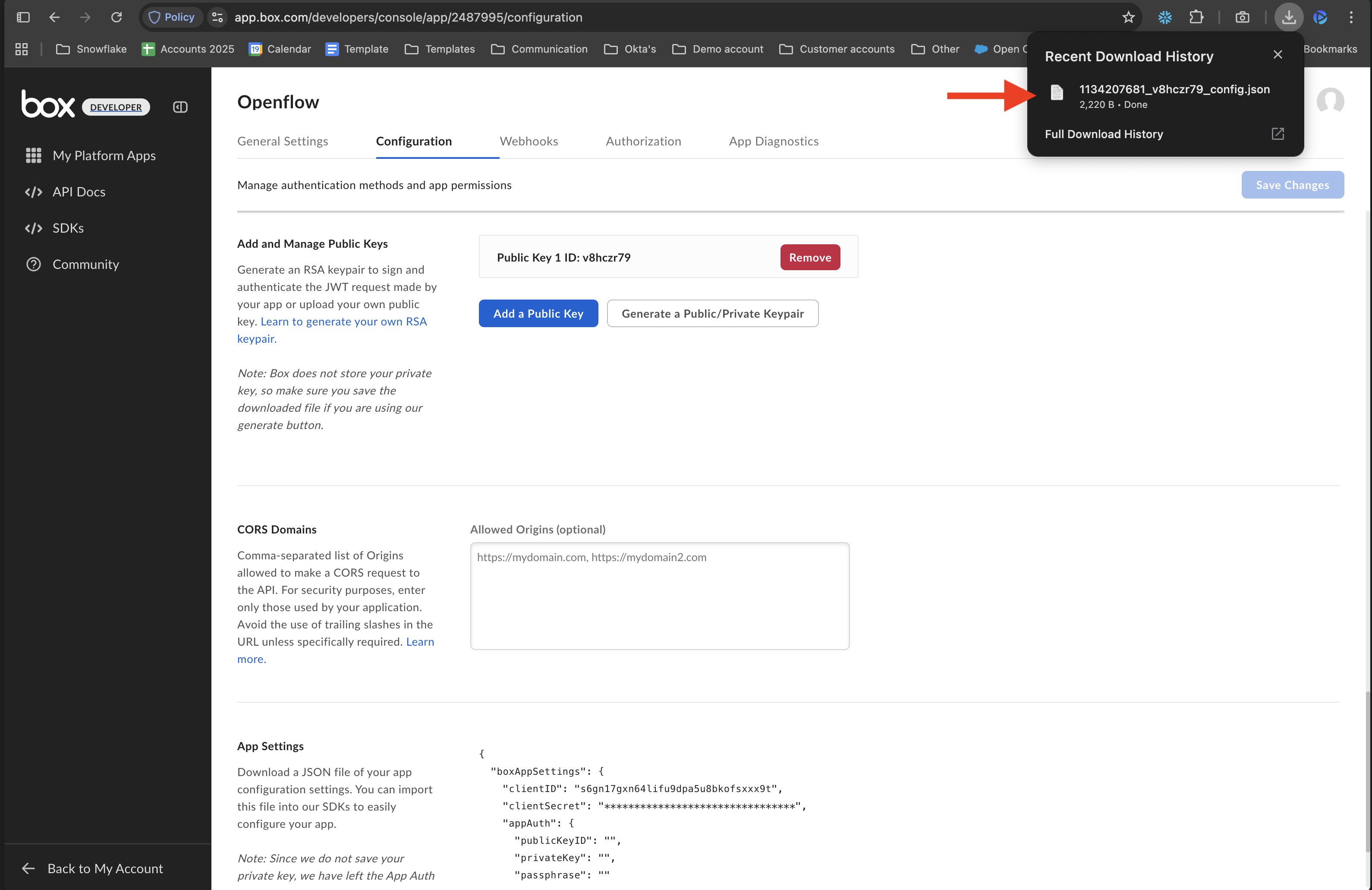Open Chrome extensions puzzle icon
This screenshot has width=1372, height=890.
(x=1196, y=17)
